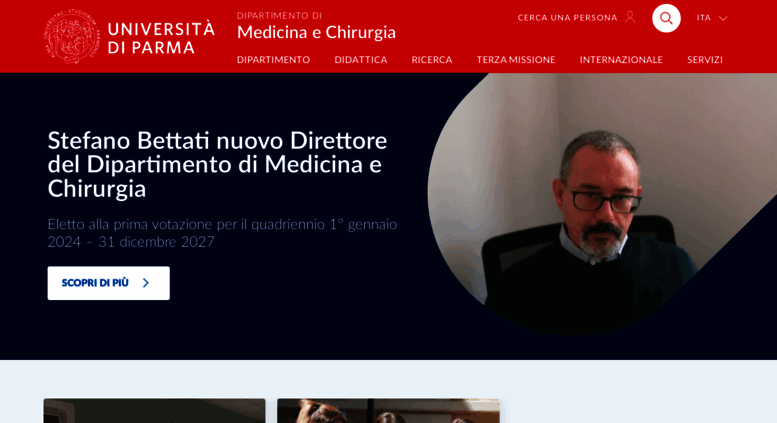Image resolution: width=777 pixels, height=423 pixels.
Task: Click the Università di Parma seal logo
Action: [71, 36]
